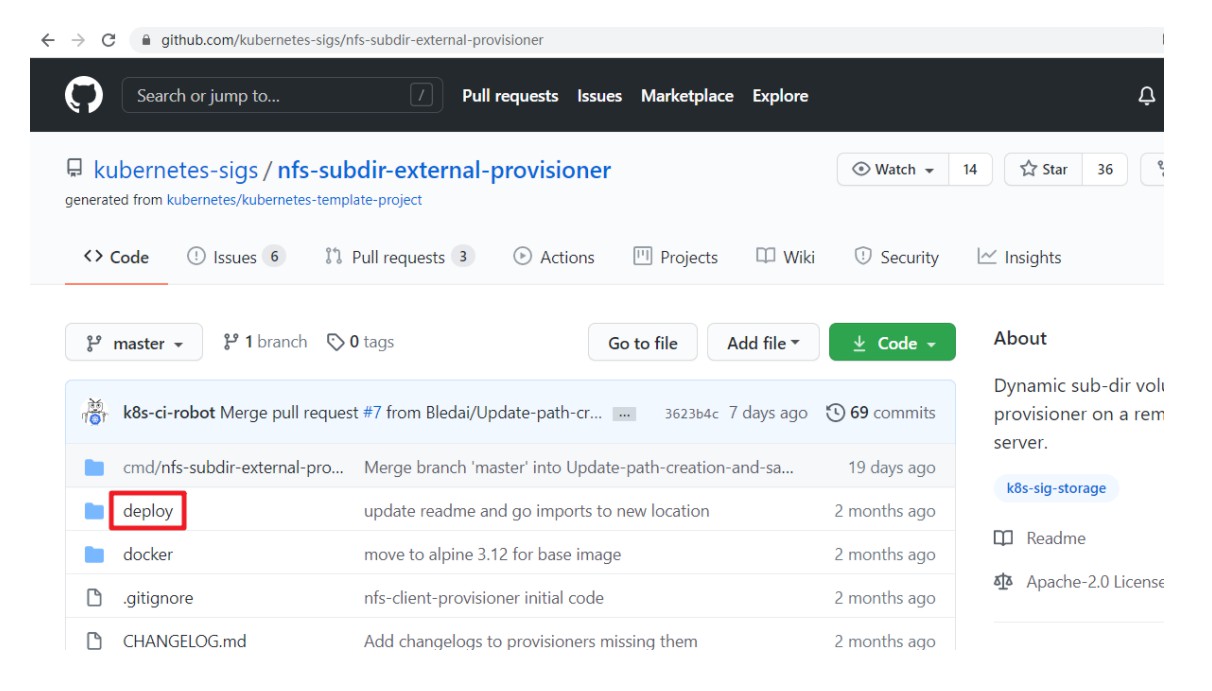This screenshot has width=1212, height=691.
Task: Open the repository Pull requests tab
Action: coord(399,257)
